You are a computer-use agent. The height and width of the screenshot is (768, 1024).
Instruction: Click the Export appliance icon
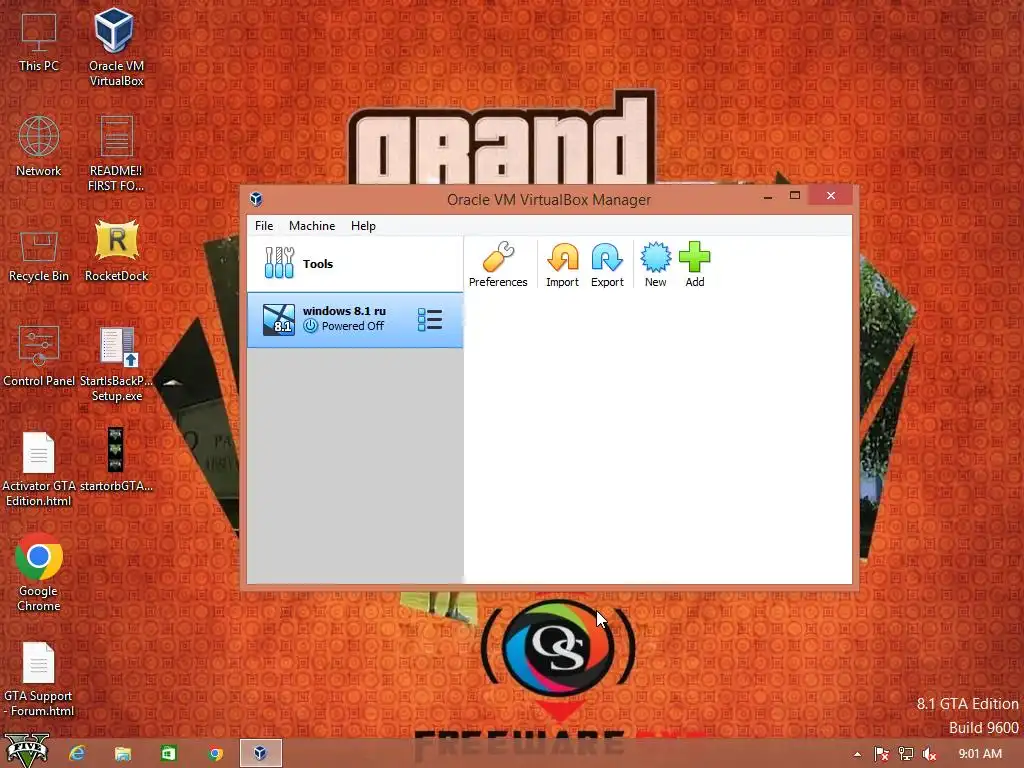607,264
